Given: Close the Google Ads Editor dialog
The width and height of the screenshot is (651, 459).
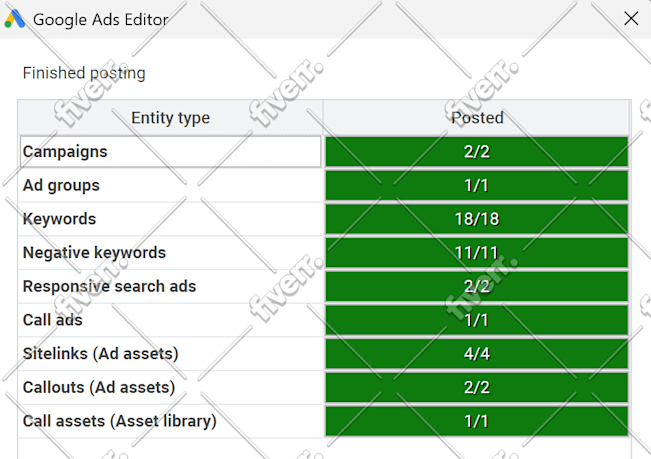Looking at the screenshot, I should click(631, 19).
